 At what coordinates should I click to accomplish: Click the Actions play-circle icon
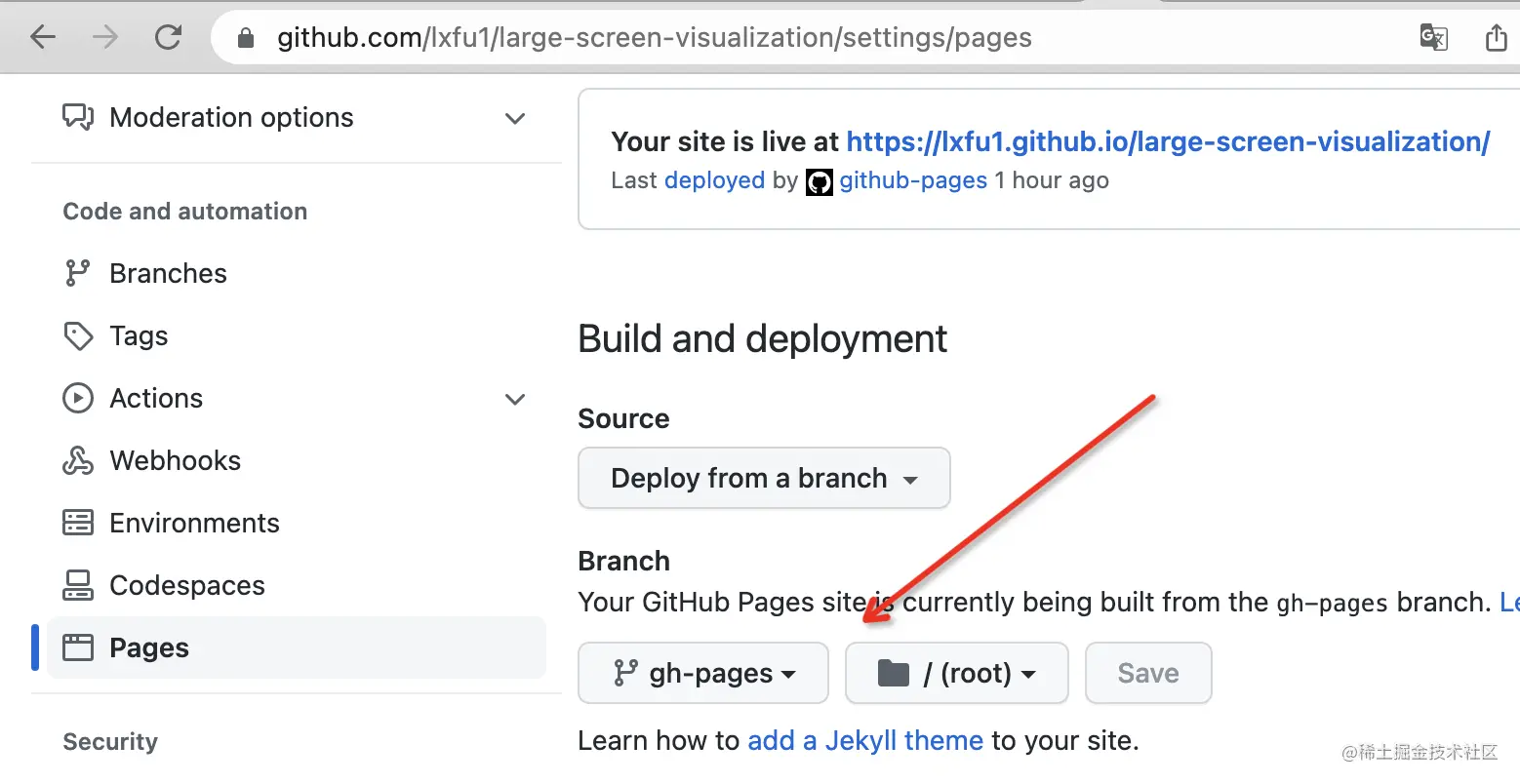click(x=78, y=398)
